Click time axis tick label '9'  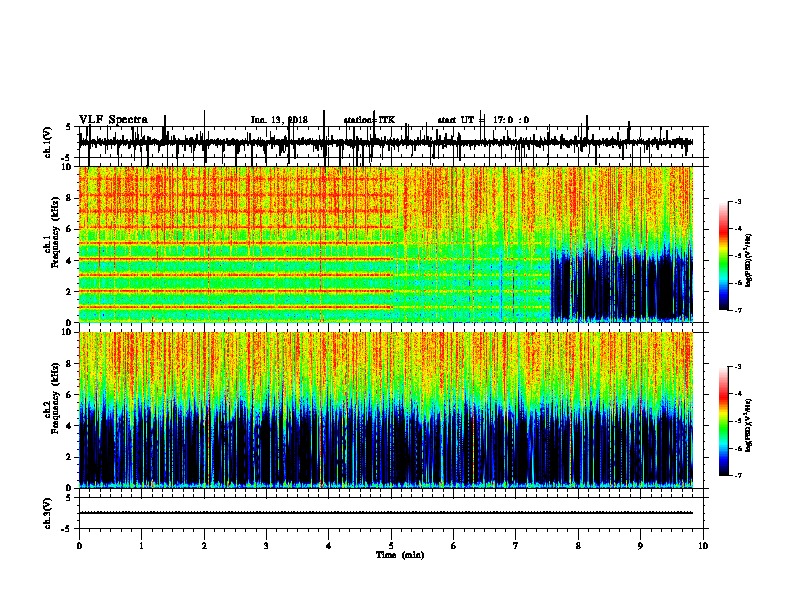(x=640, y=545)
